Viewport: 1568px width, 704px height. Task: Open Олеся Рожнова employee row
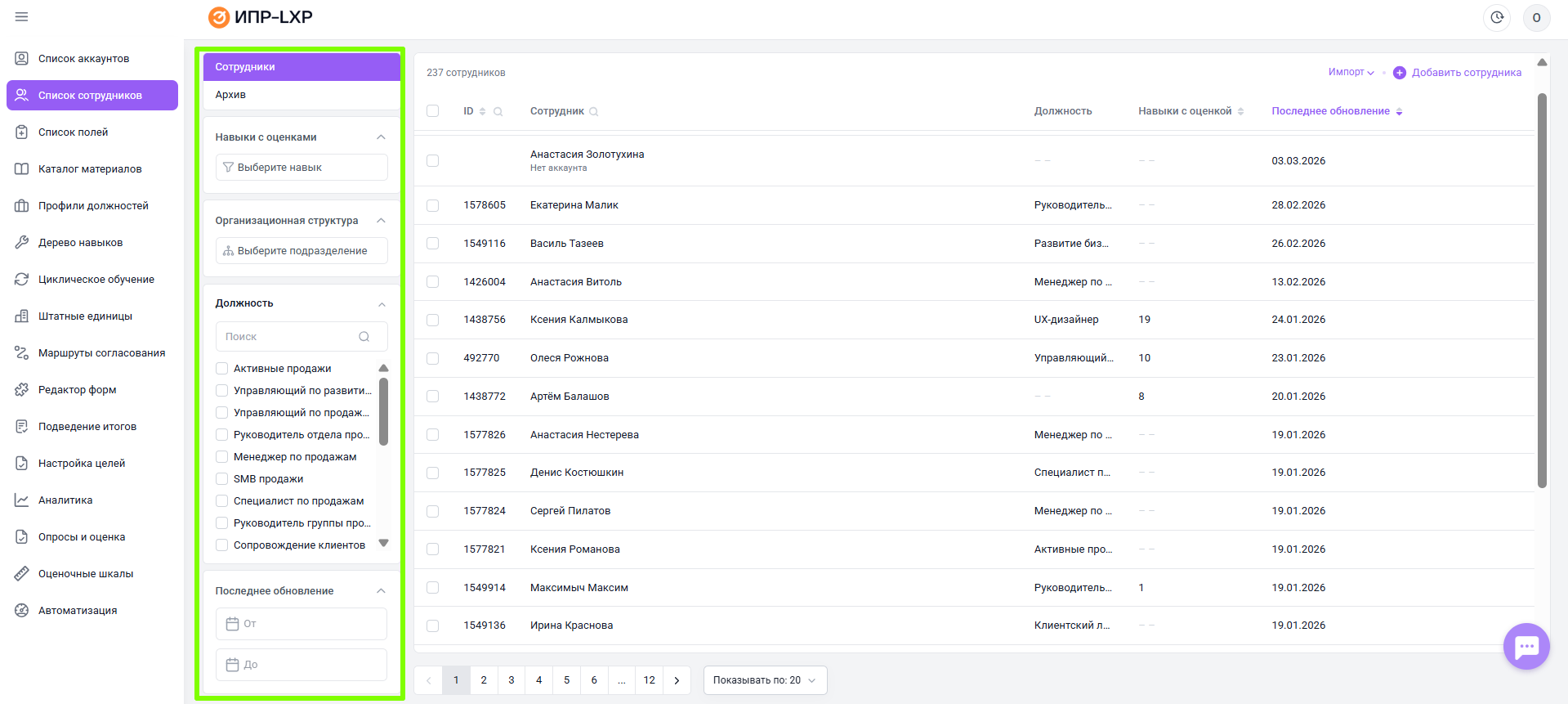click(974, 358)
